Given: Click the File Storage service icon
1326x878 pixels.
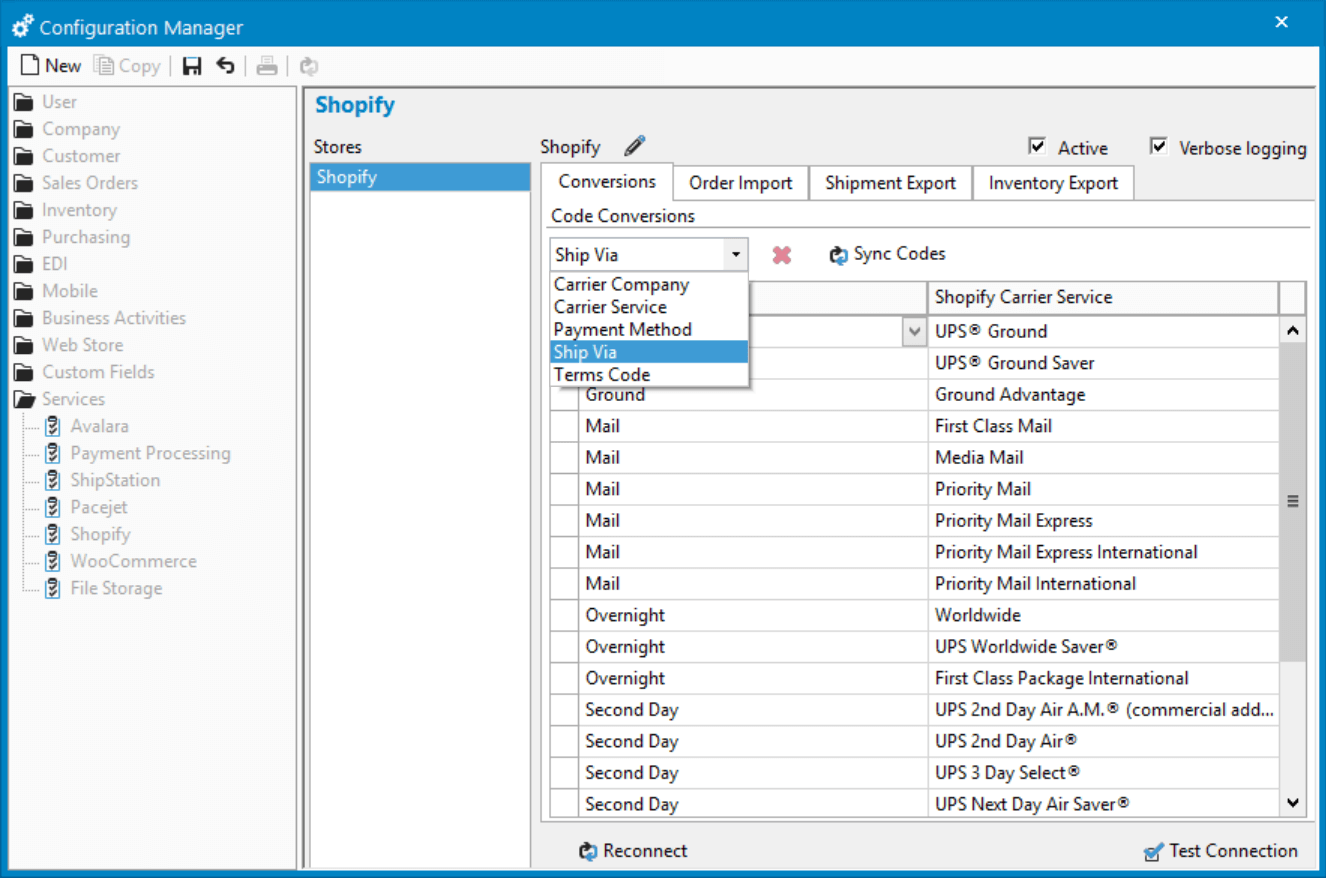Looking at the screenshot, I should click(x=53, y=588).
